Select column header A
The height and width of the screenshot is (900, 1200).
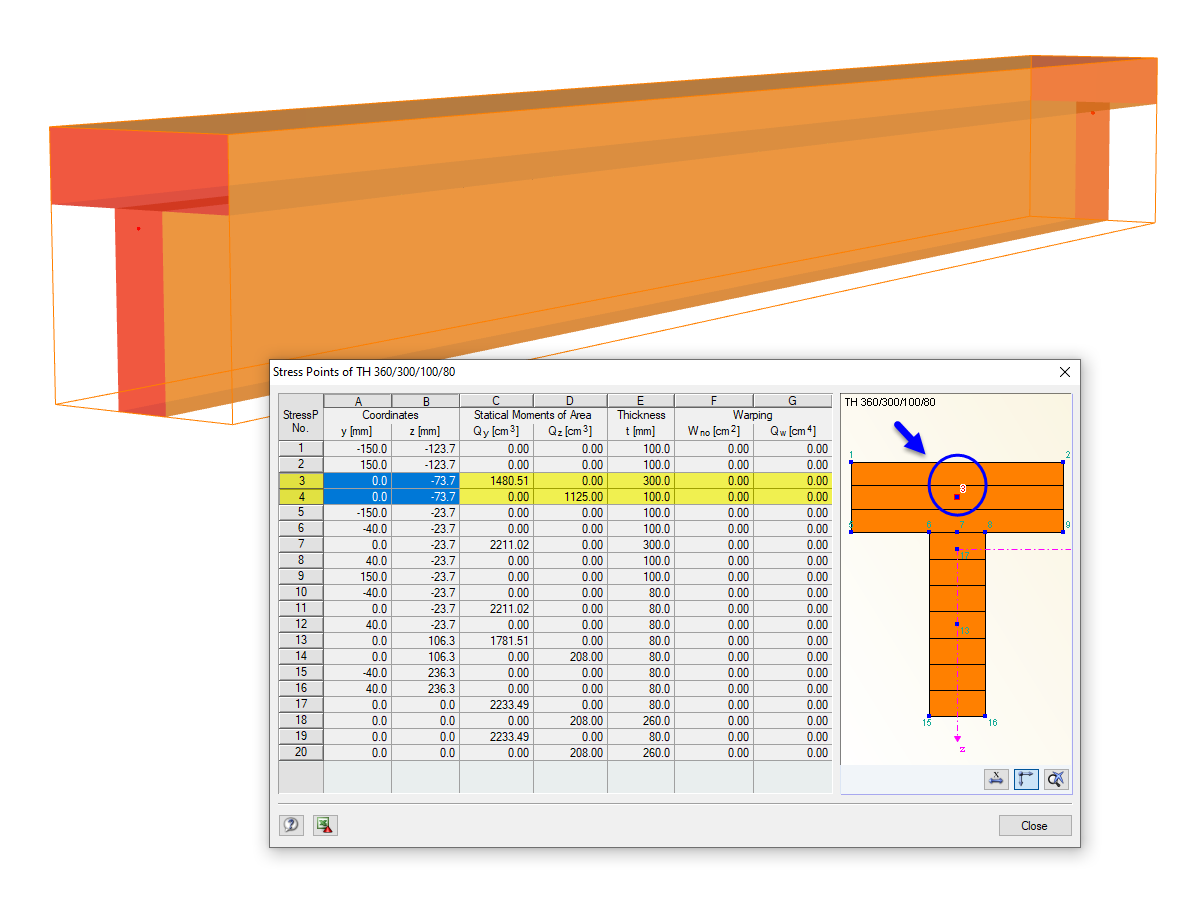pyautogui.click(x=358, y=401)
